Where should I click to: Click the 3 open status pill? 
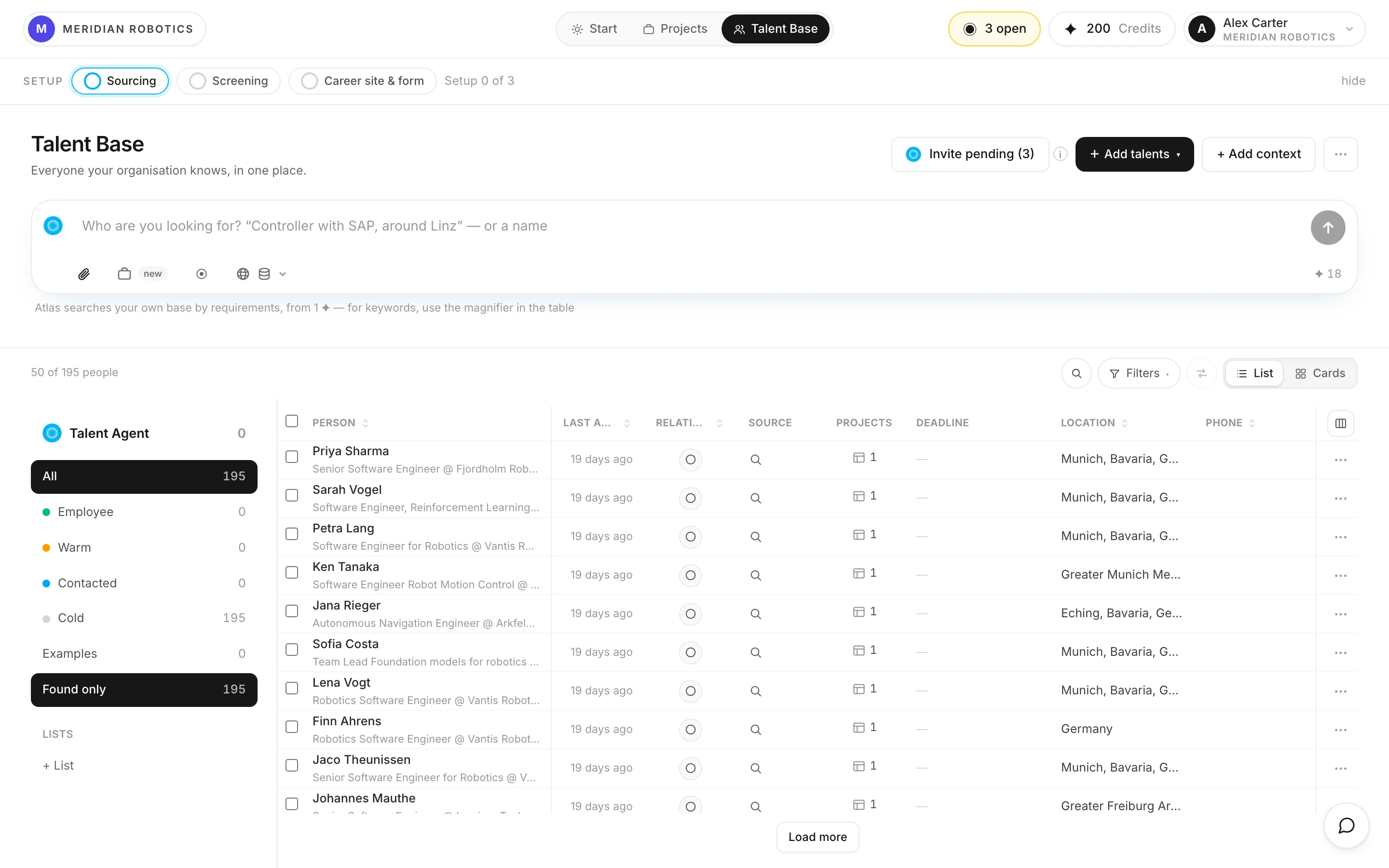point(994,29)
